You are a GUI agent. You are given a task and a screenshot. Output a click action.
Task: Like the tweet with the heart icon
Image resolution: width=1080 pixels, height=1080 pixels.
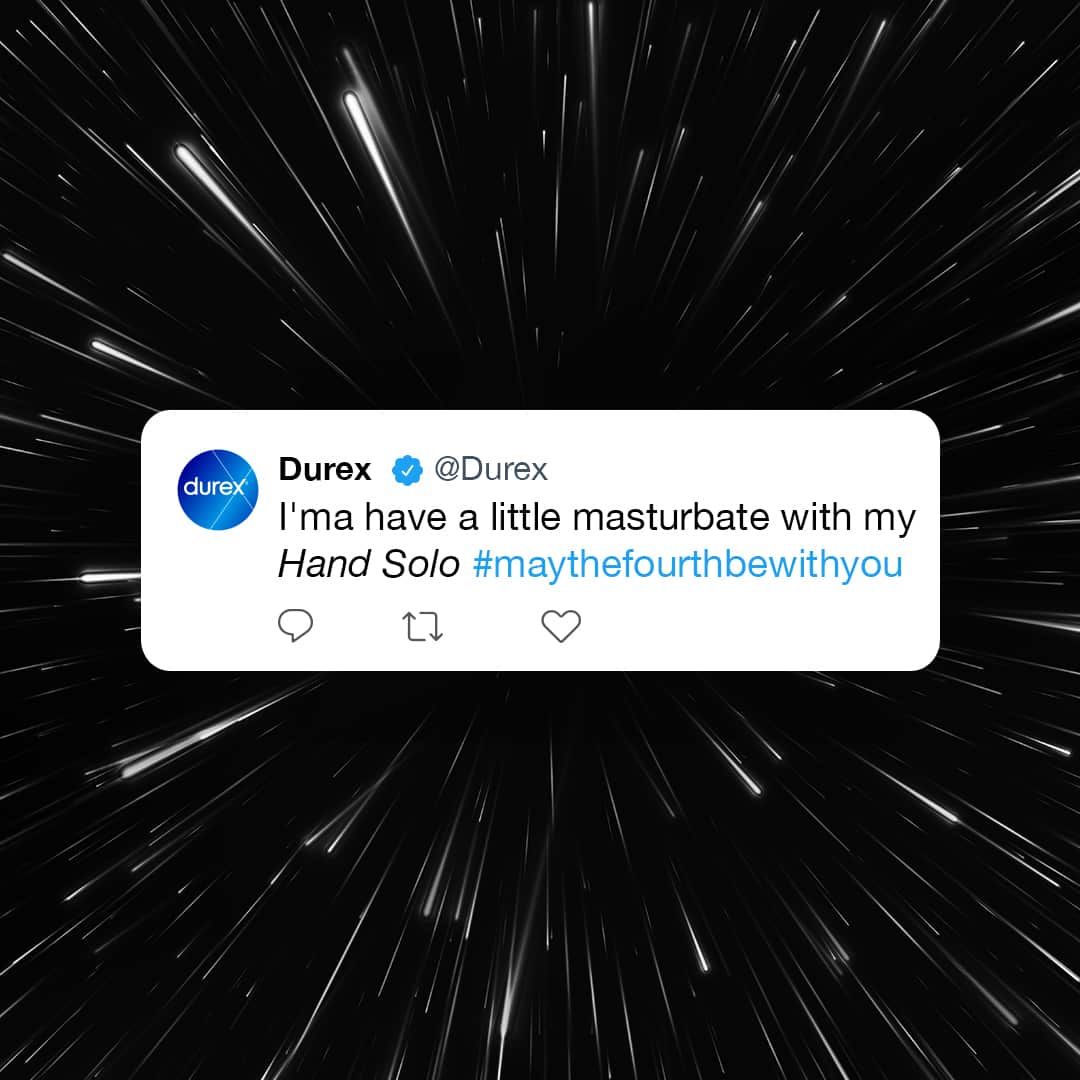coord(561,626)
